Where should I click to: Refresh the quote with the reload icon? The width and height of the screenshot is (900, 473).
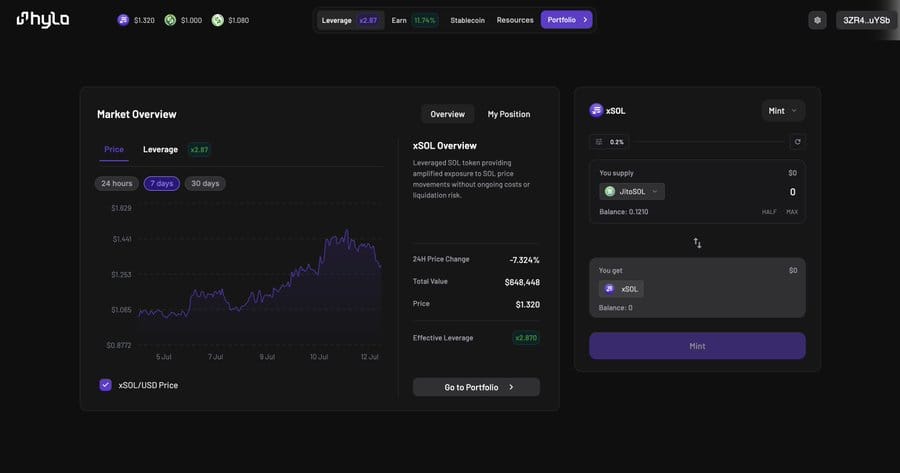pyautogui.click(x=797, y=142)
